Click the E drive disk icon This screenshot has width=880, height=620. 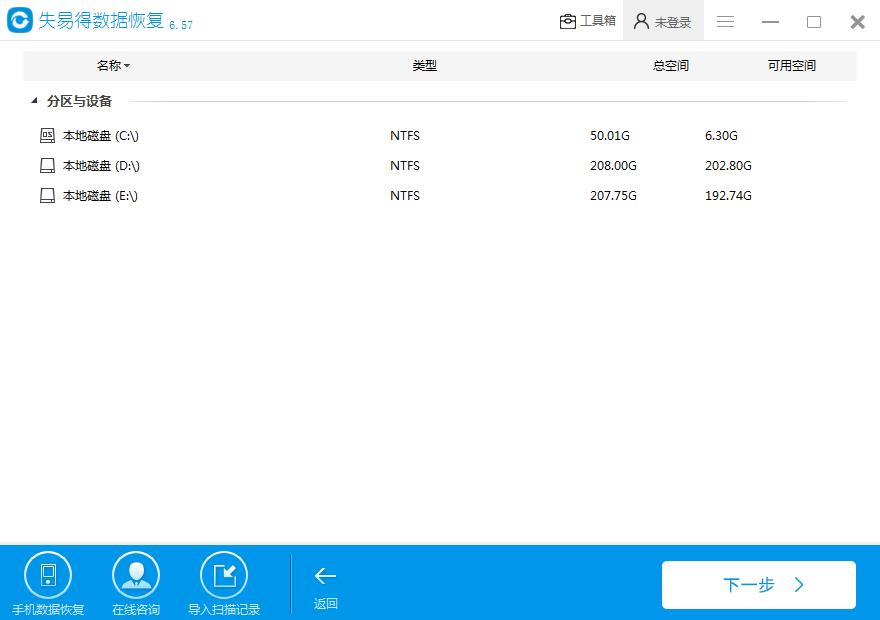tap(47, 195)
